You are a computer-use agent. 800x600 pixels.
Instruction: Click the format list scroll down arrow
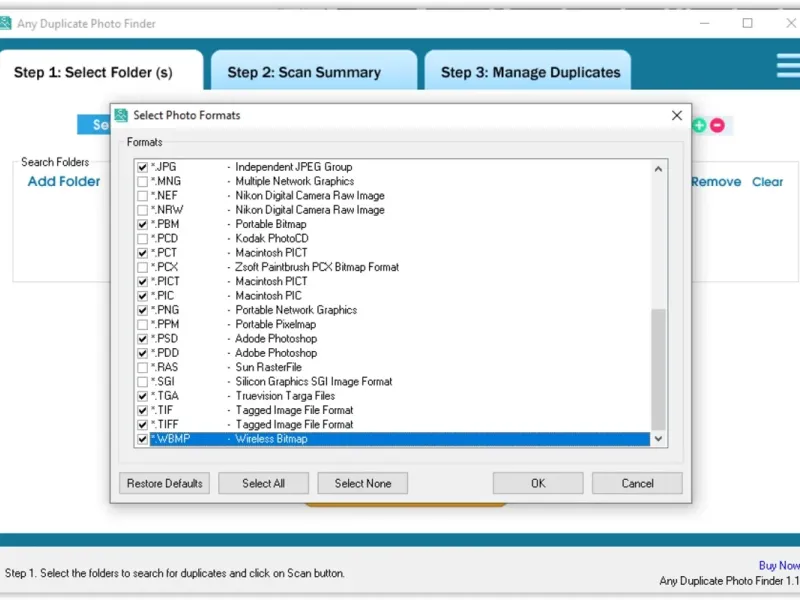click(658, 439)
